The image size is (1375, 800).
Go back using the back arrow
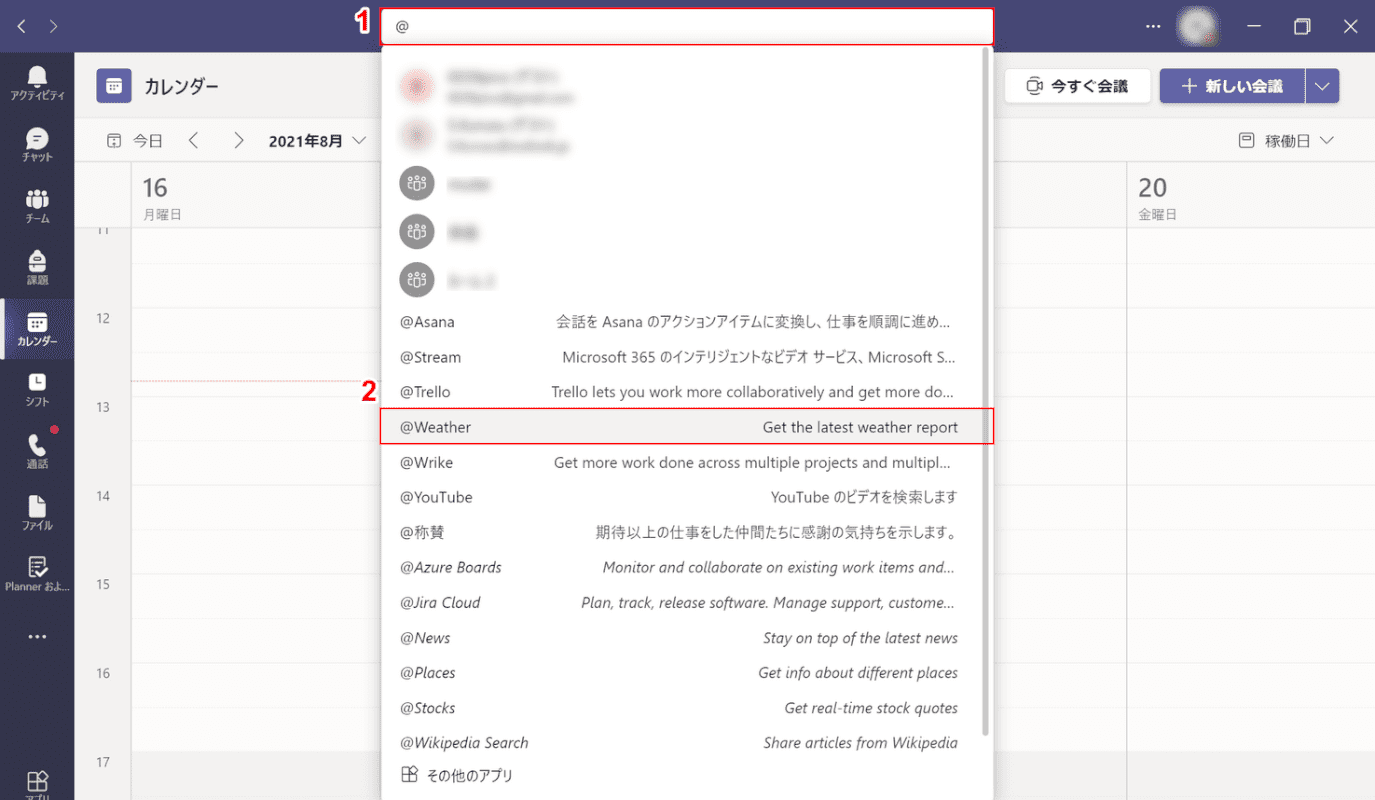point(21,26)
